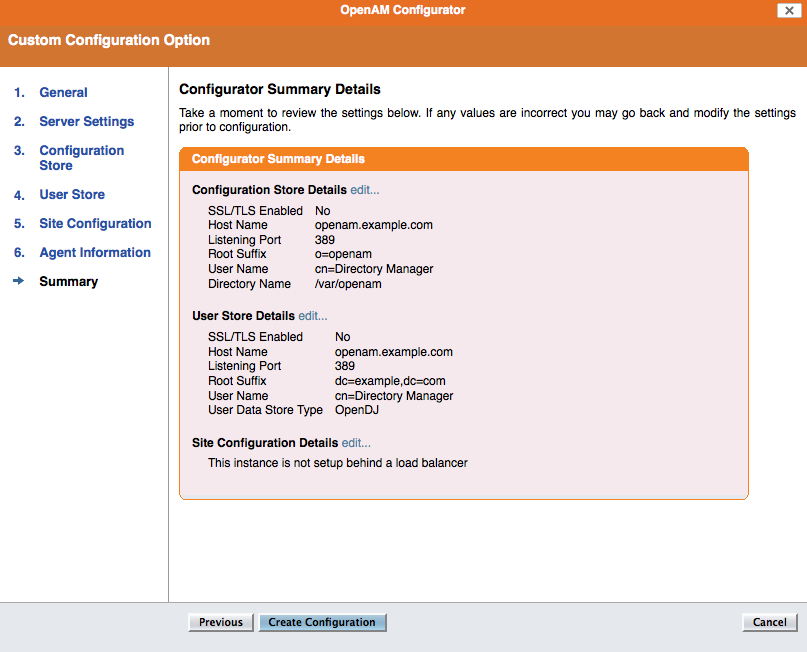807x652 pixels.
Task: Click the Configuration Store host name openam.example.com
Action: tap(374, 225)
